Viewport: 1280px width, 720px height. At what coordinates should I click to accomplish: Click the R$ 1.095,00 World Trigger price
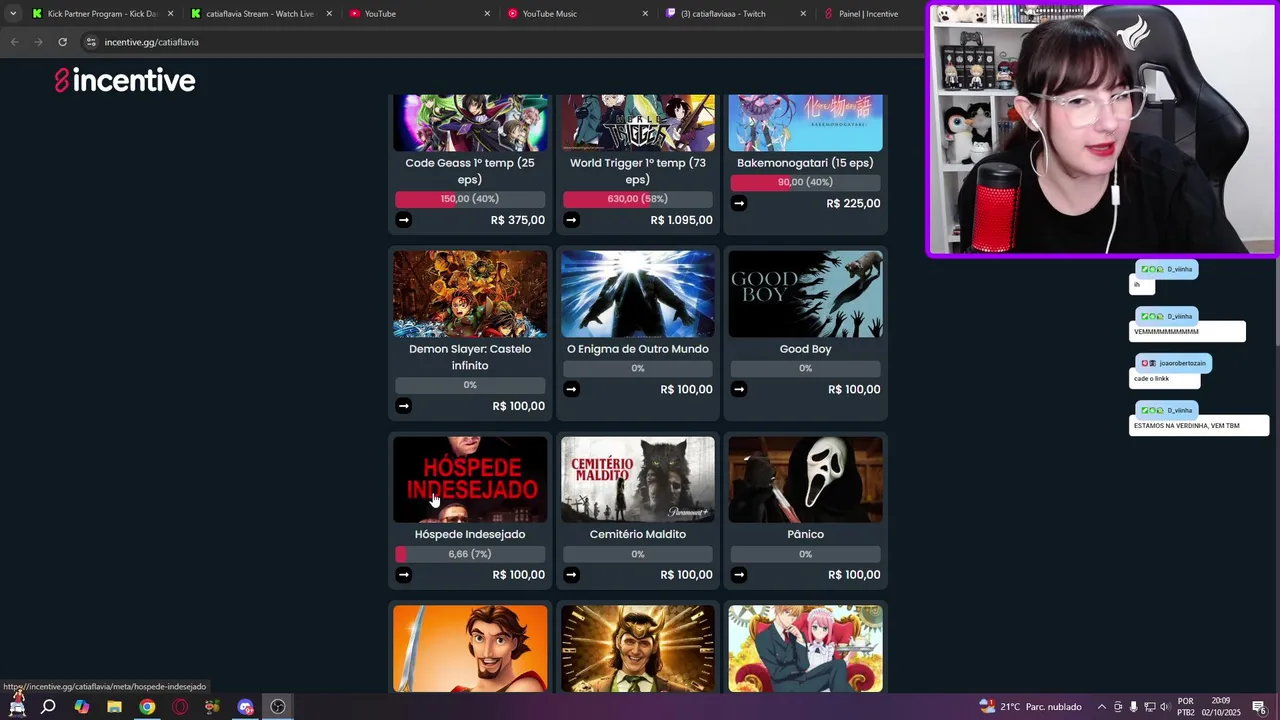(x=682, y=220)
